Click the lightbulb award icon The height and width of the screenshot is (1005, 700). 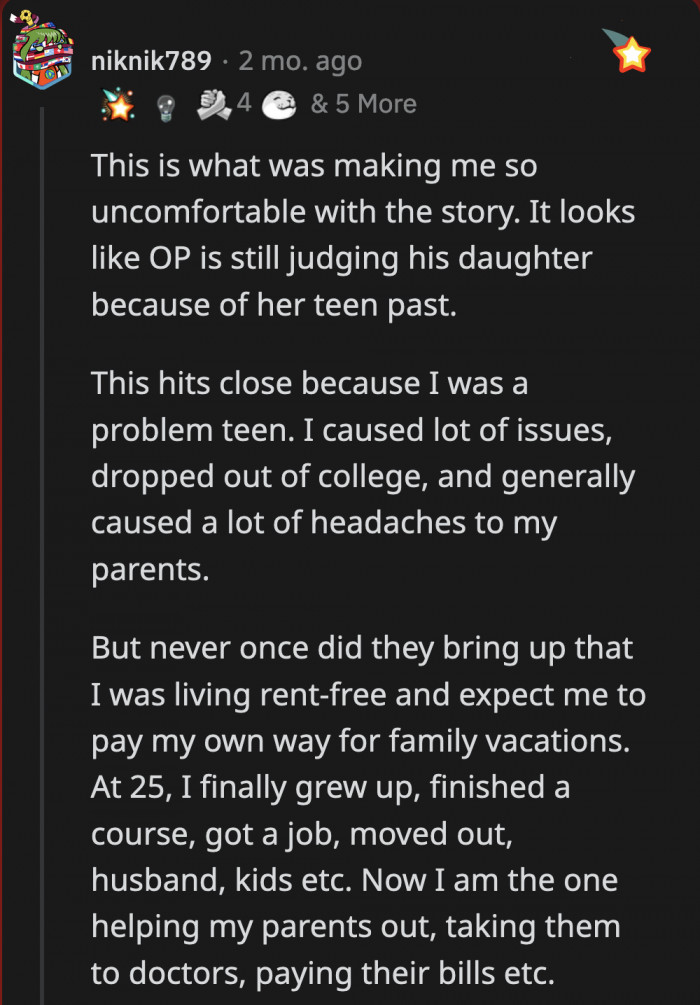coord(166,103)
